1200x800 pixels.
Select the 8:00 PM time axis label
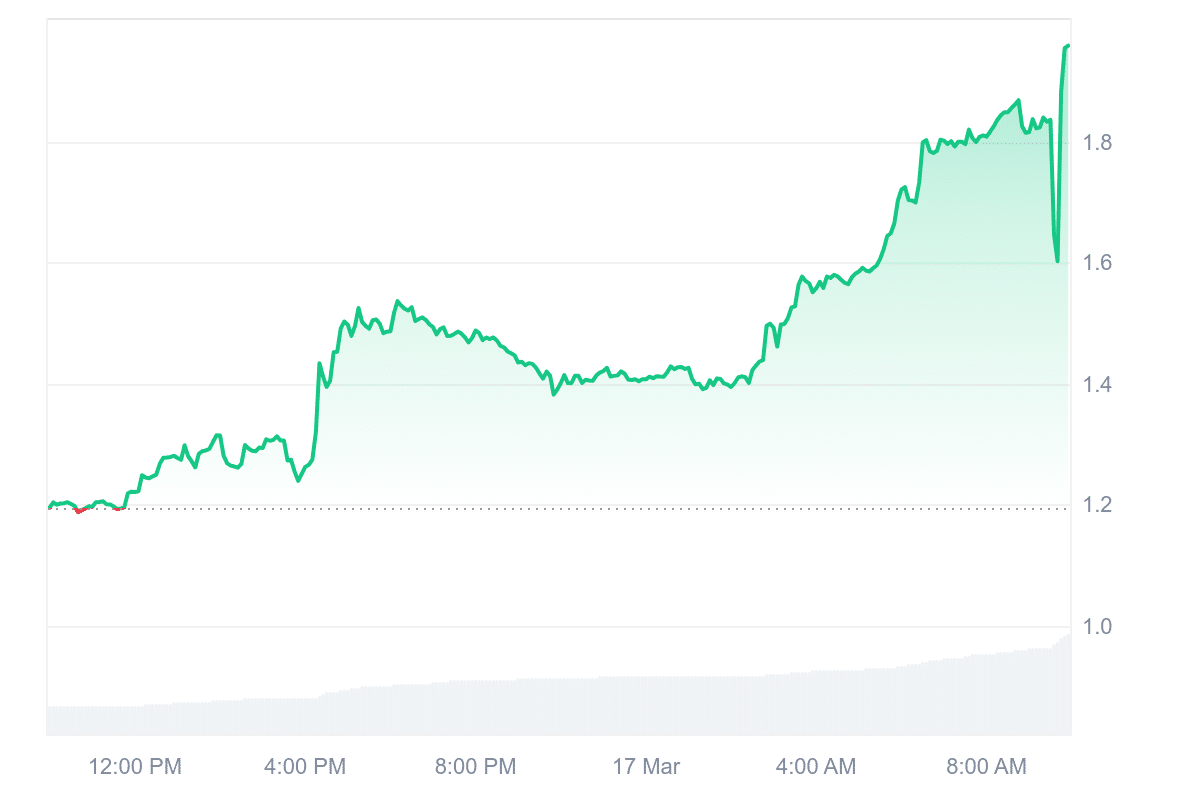pos(476,767)
